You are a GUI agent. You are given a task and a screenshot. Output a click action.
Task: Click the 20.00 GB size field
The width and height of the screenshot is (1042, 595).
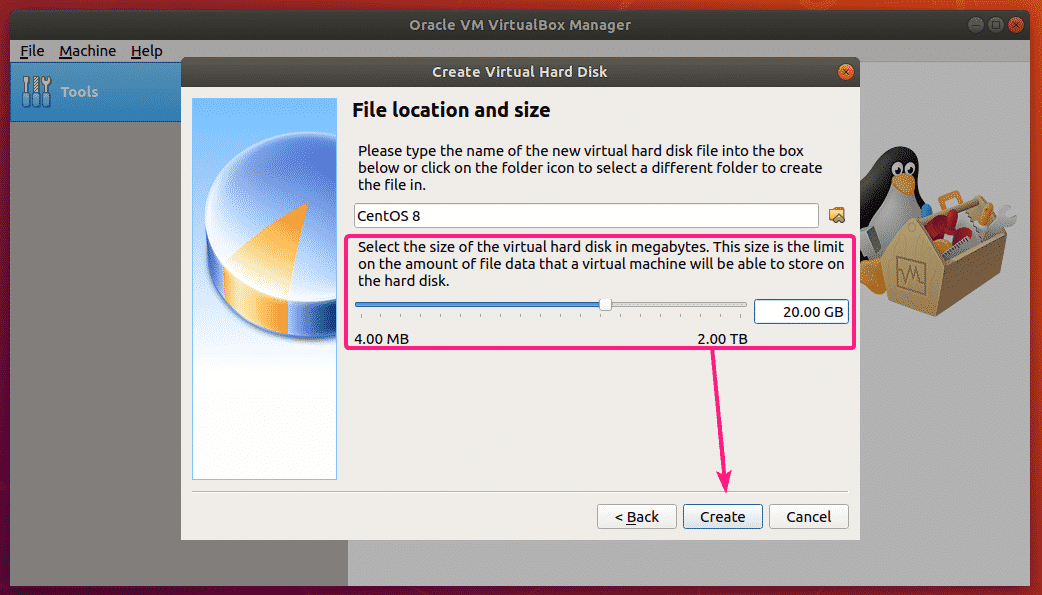tap(801, 312)
